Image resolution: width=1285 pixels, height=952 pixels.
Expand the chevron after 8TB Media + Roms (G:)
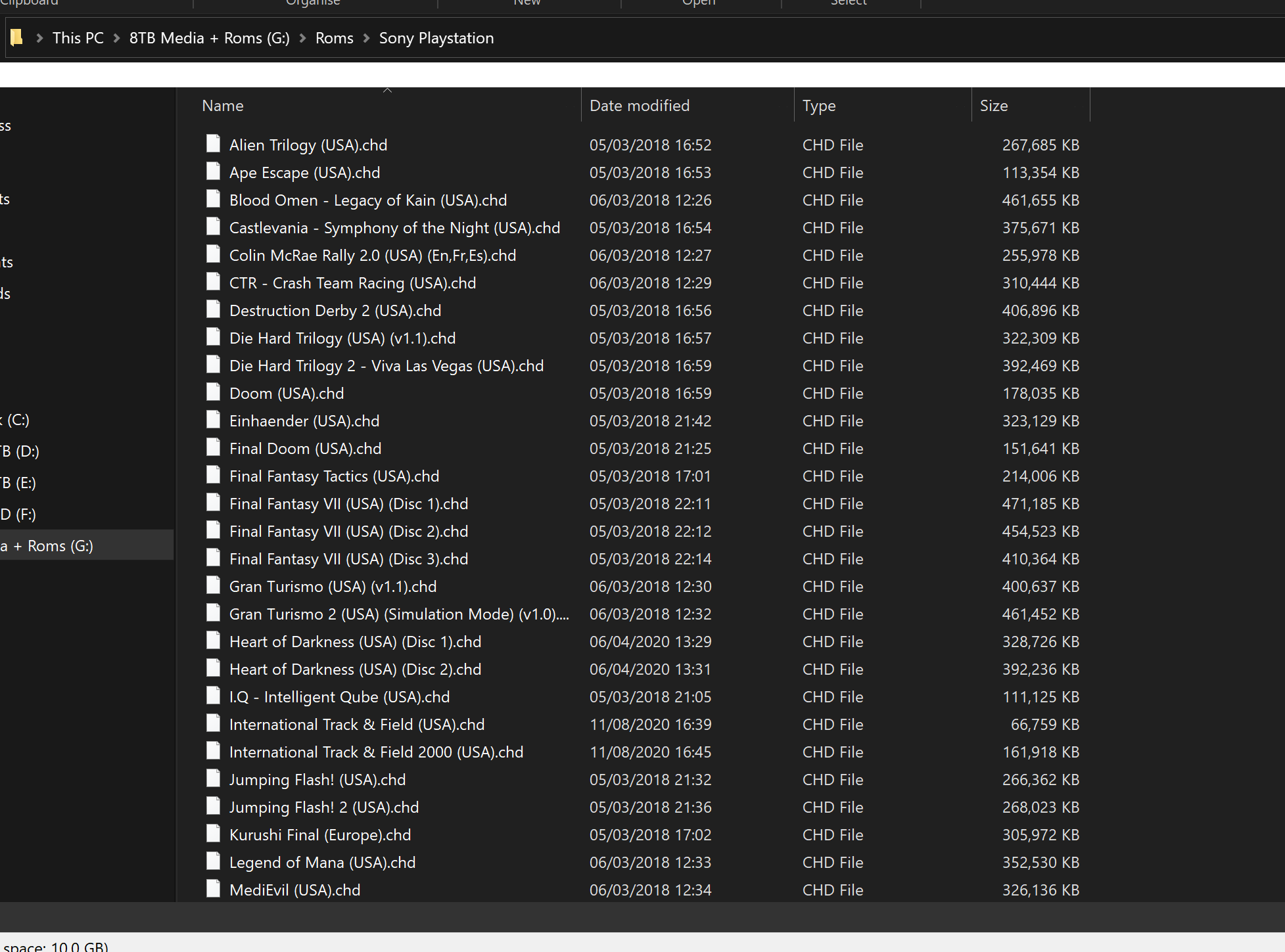303,38
